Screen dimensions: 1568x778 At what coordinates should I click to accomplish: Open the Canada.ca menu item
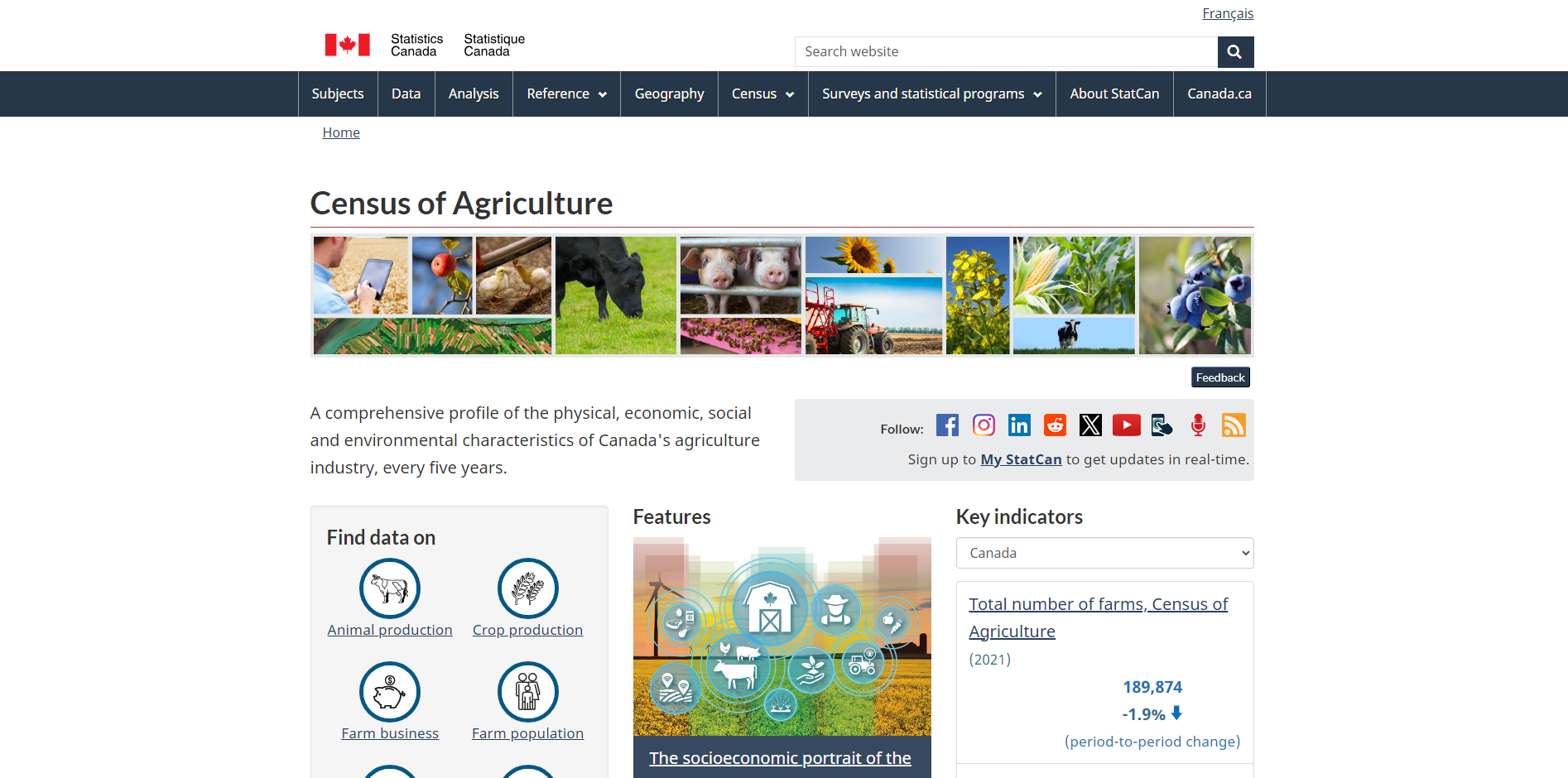[1219, 94]
